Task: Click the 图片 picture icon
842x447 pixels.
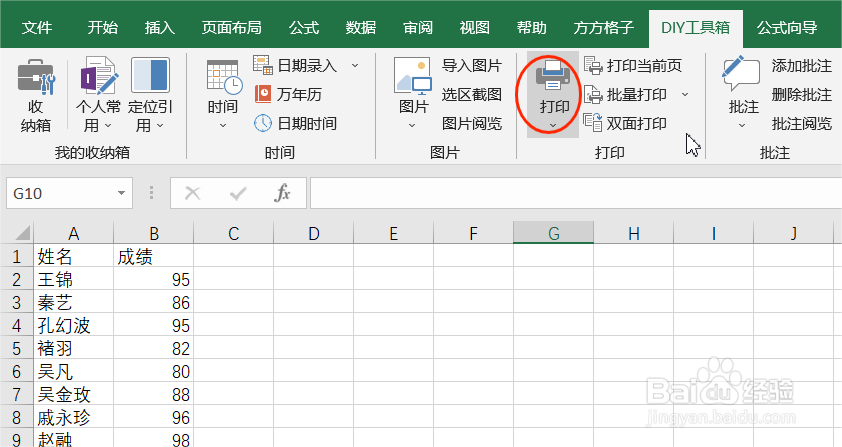Action: tap(412, 76)
